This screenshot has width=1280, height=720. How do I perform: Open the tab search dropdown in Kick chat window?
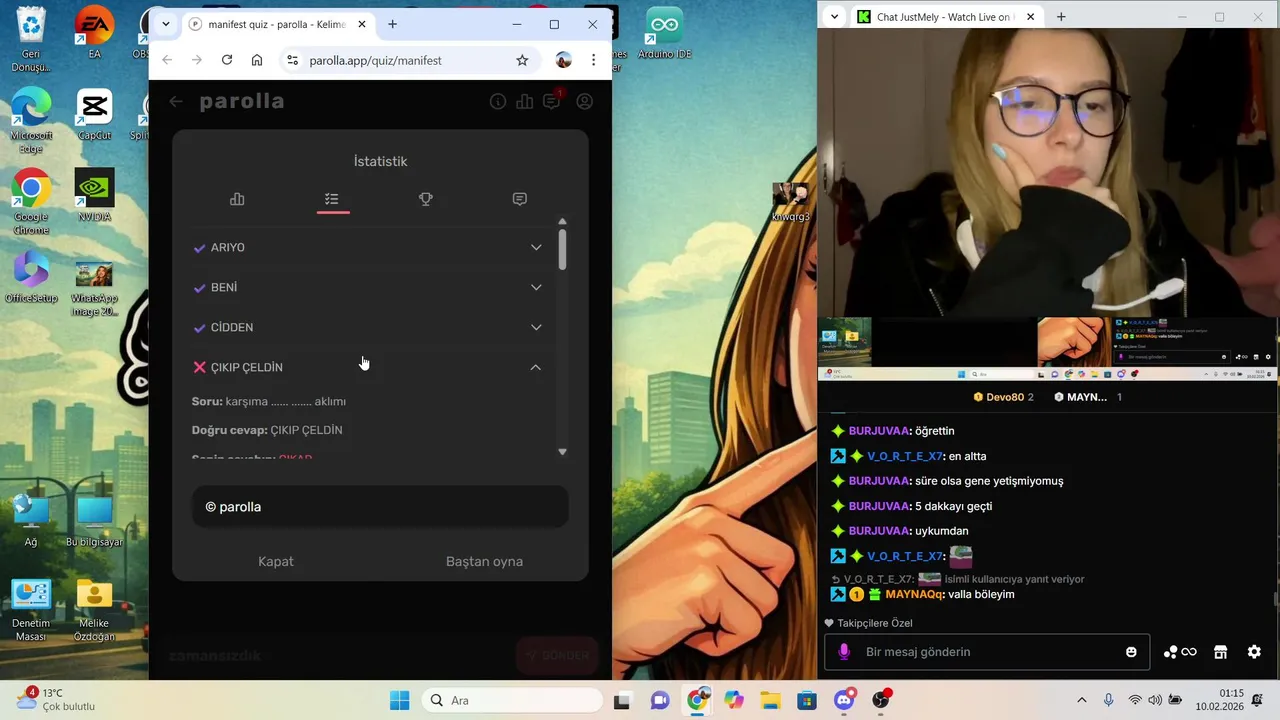(x=833, y=17)
